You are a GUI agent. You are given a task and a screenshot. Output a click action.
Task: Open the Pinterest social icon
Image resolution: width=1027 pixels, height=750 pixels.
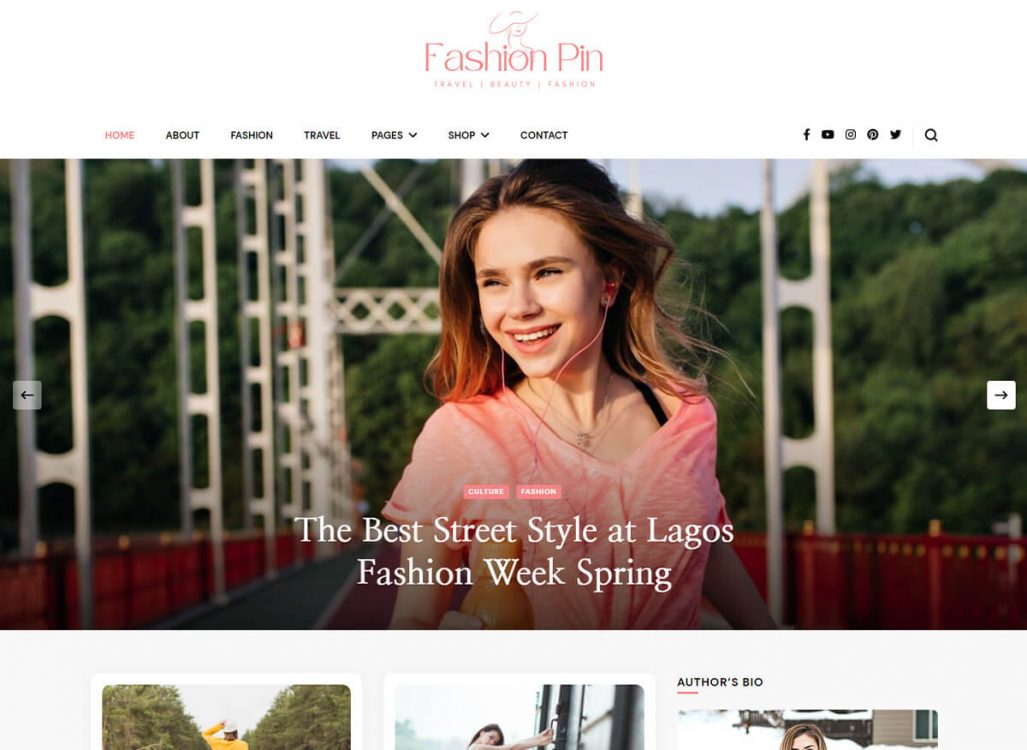[872, 134]
